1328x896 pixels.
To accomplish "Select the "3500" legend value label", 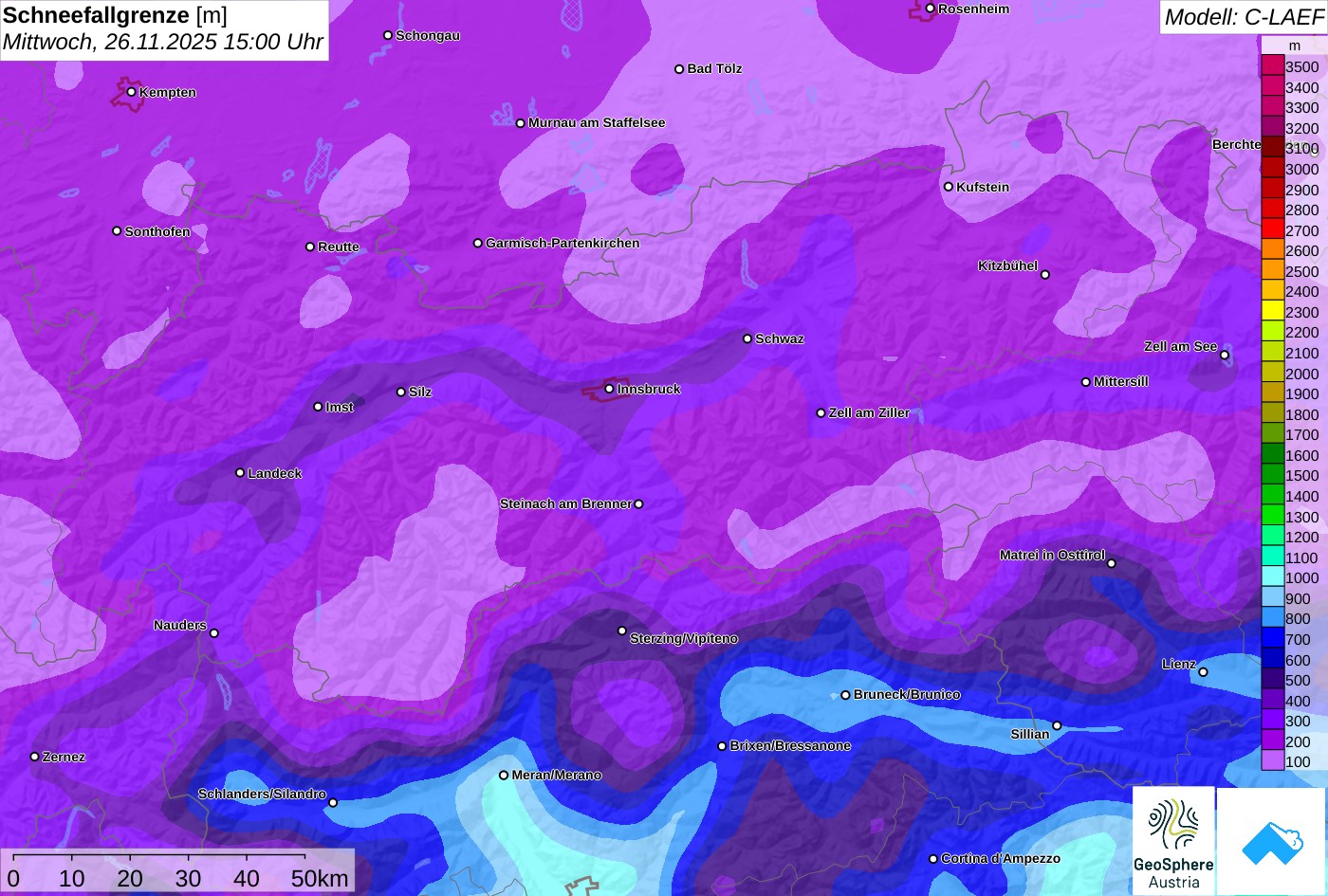I will (x=1301, y=67).
